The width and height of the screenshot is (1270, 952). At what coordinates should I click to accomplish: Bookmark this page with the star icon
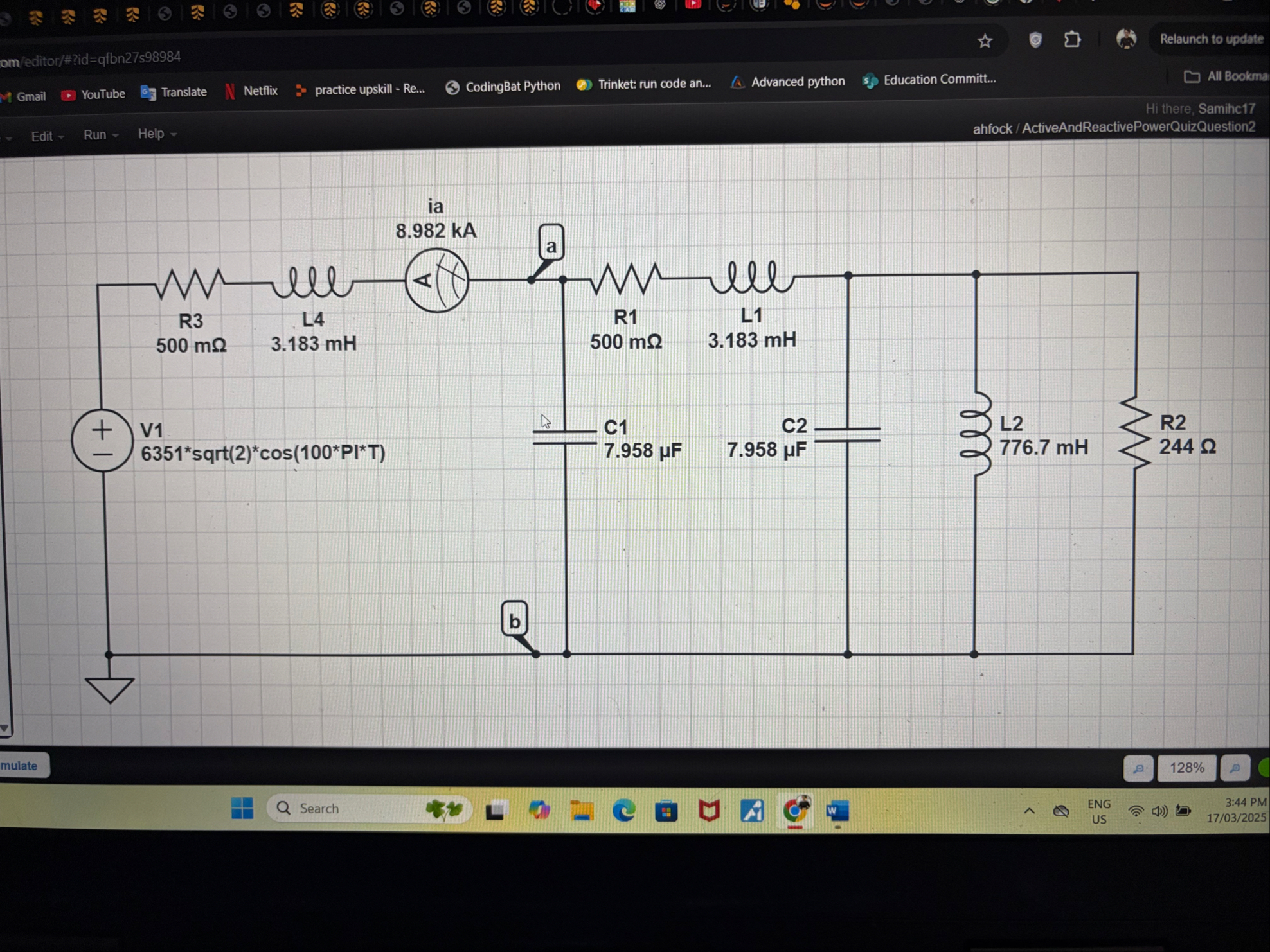pyautogui.click(x=985, y=42)
